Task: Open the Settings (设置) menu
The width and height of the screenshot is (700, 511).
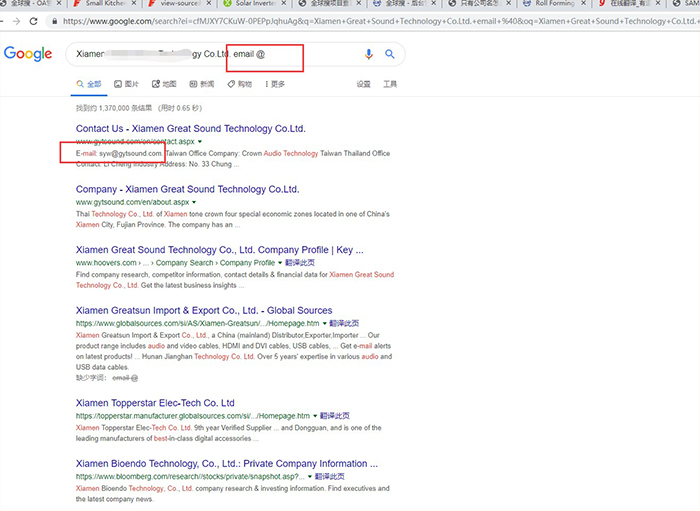Action: tap(364, 84)
